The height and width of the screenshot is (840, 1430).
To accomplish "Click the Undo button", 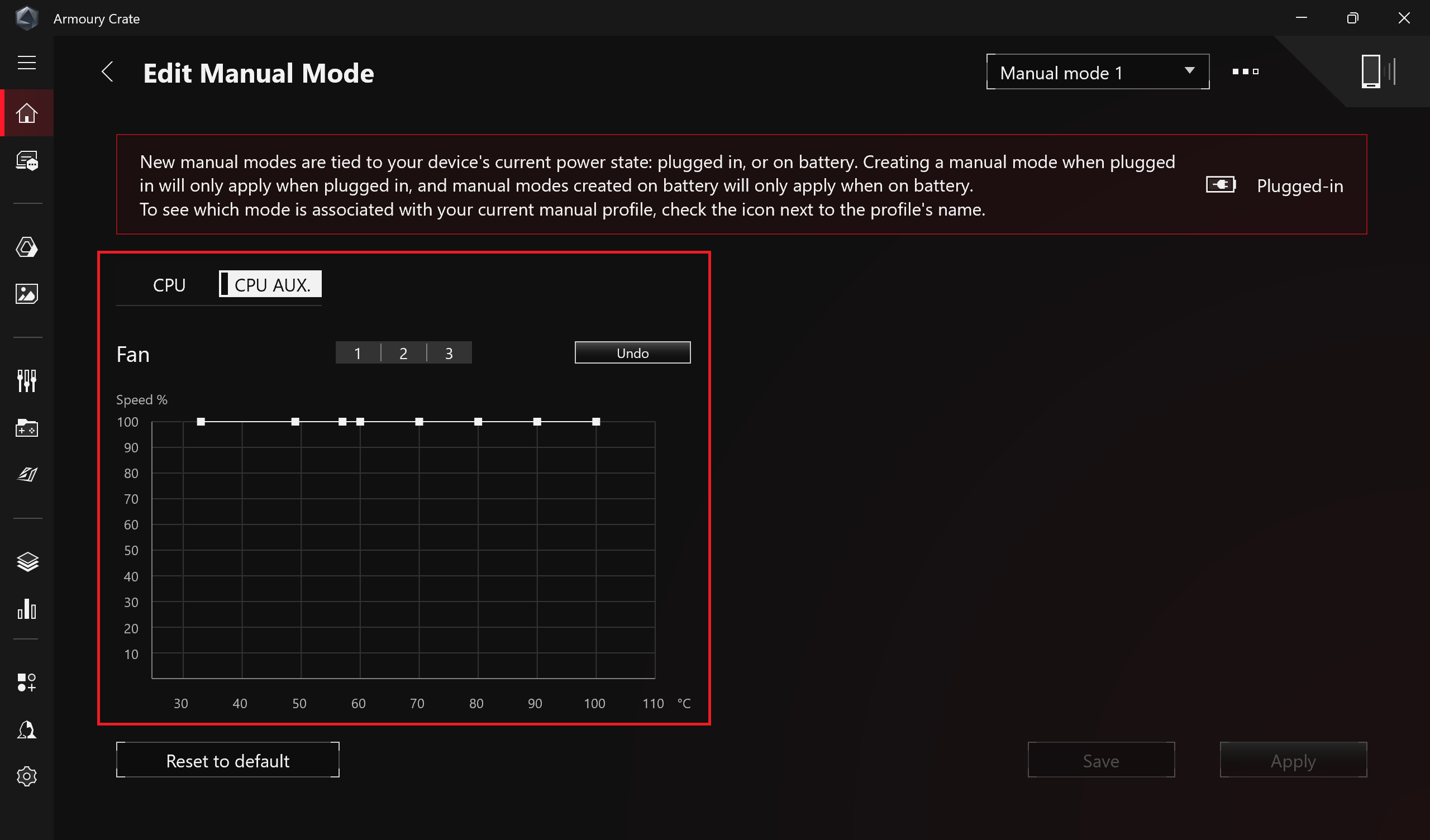I will pyautogui.click(x=632, y=352).
